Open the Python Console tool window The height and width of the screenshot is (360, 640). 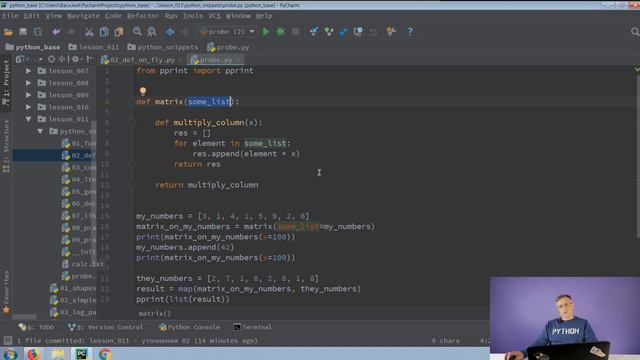tap(189, 327)
